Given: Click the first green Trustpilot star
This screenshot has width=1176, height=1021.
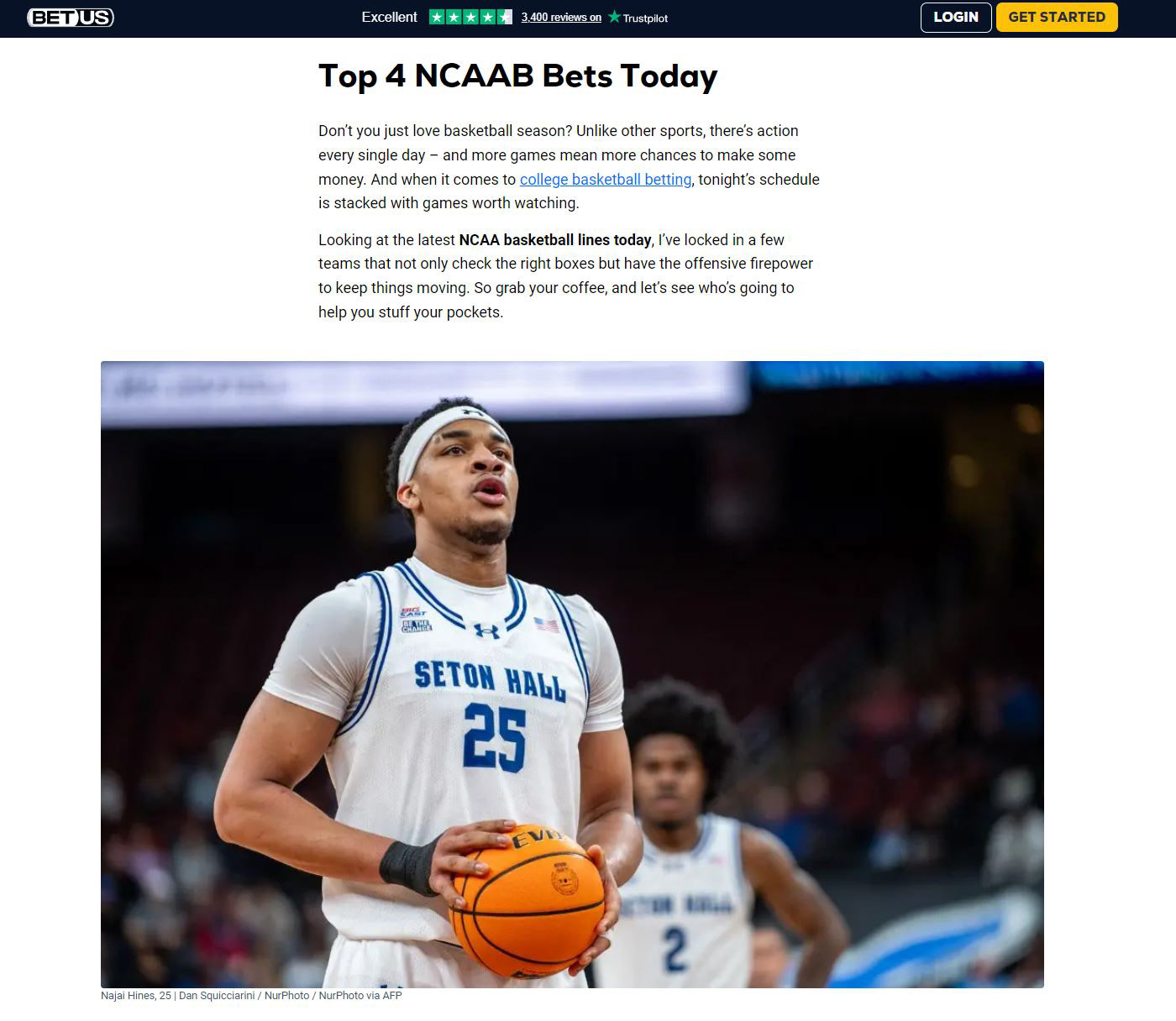Looking at the screenshot, I should point(437,17).
